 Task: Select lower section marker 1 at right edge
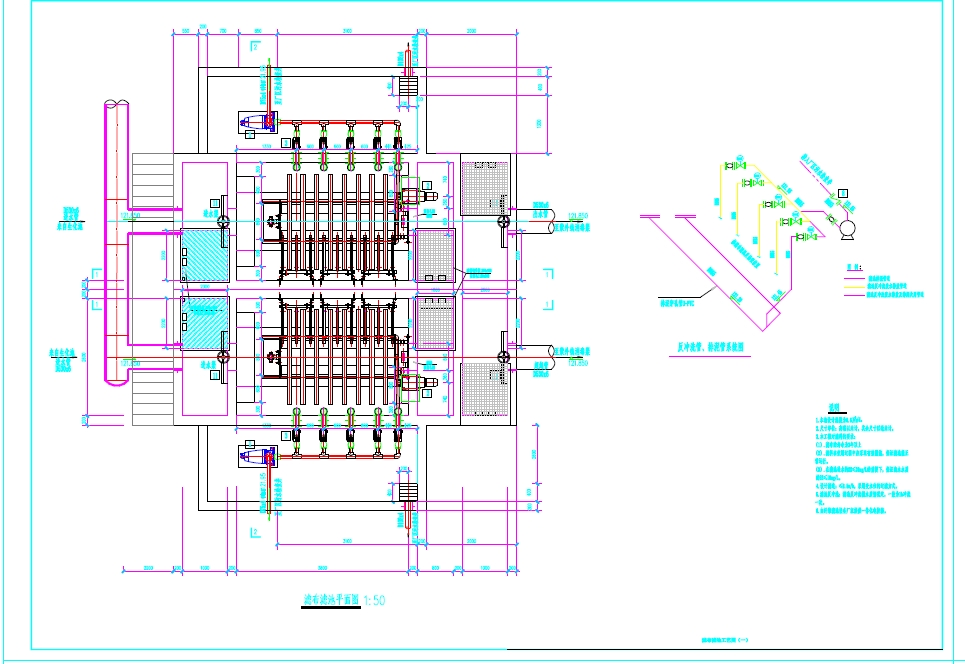coord(548,304)
